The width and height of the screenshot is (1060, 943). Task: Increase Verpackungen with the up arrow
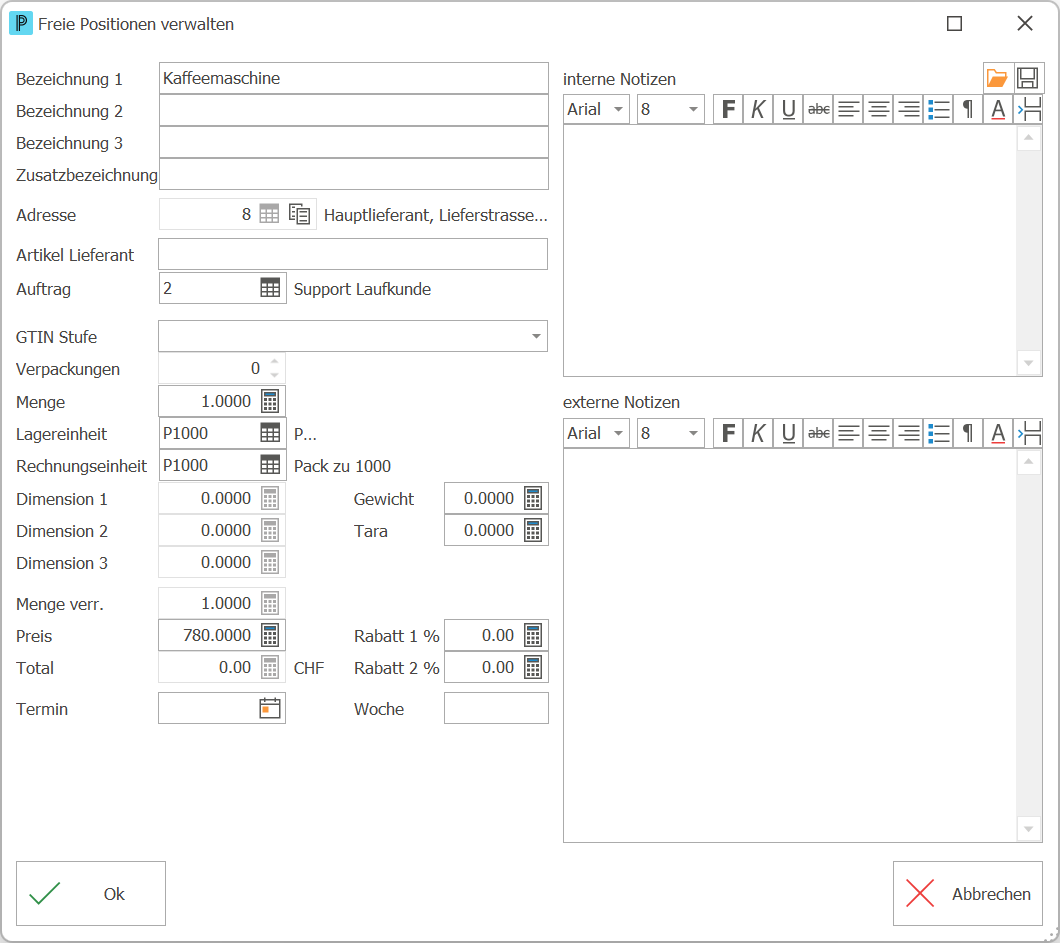[274, 362]
